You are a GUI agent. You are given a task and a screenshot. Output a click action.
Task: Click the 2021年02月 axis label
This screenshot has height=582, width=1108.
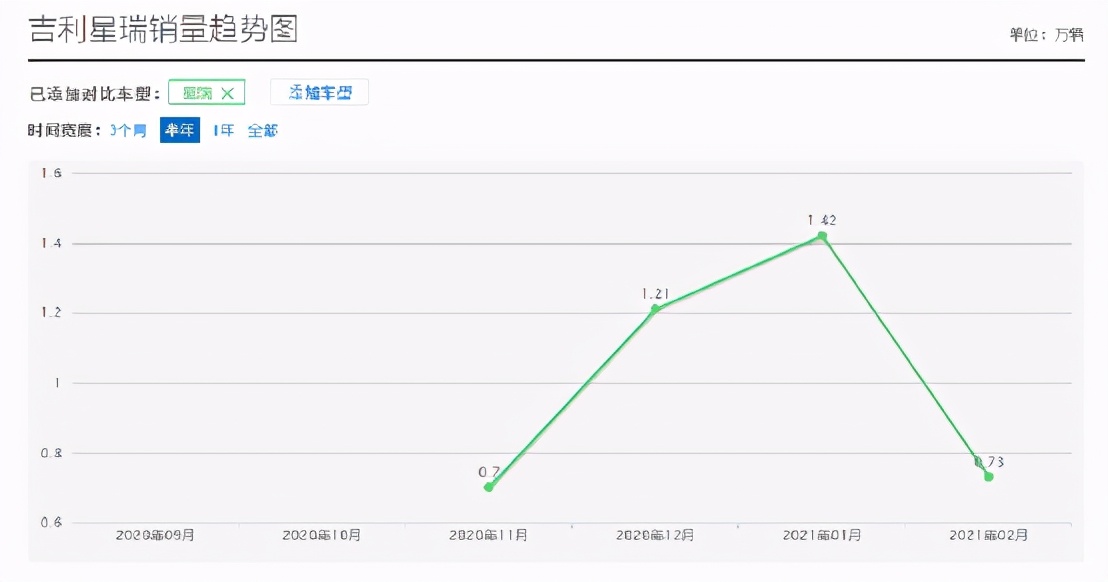pyautogui.click(x=989, y=535)
